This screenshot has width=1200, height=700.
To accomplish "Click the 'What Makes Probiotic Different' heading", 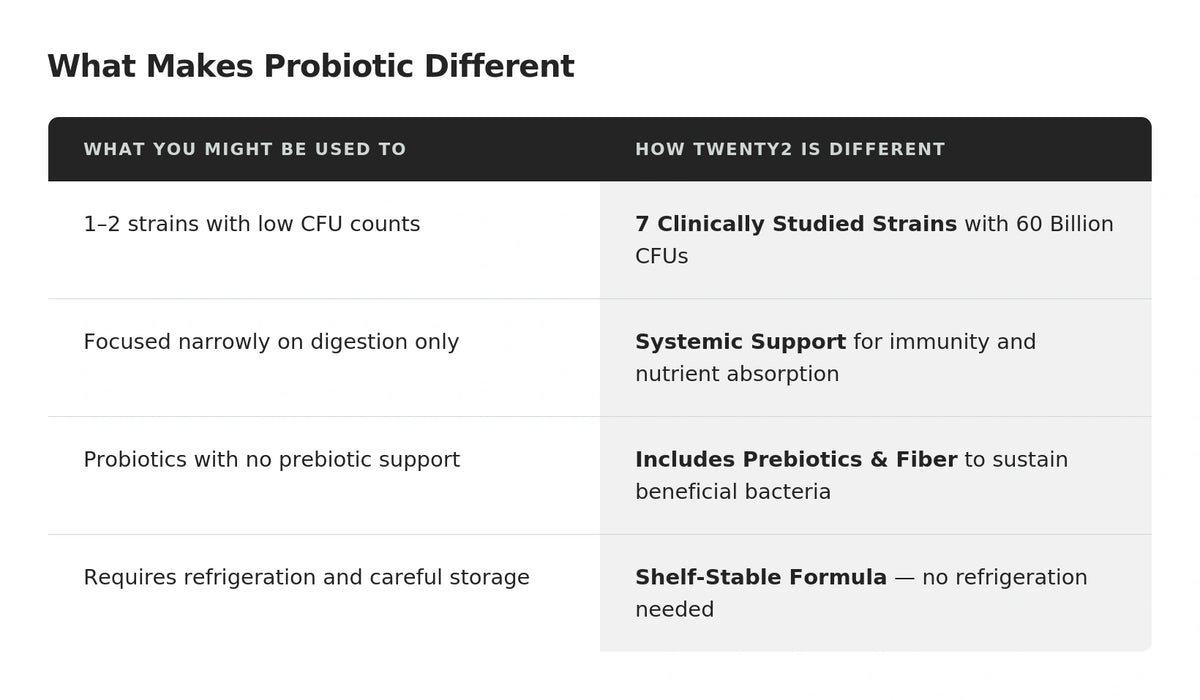I will click(310, 67).
